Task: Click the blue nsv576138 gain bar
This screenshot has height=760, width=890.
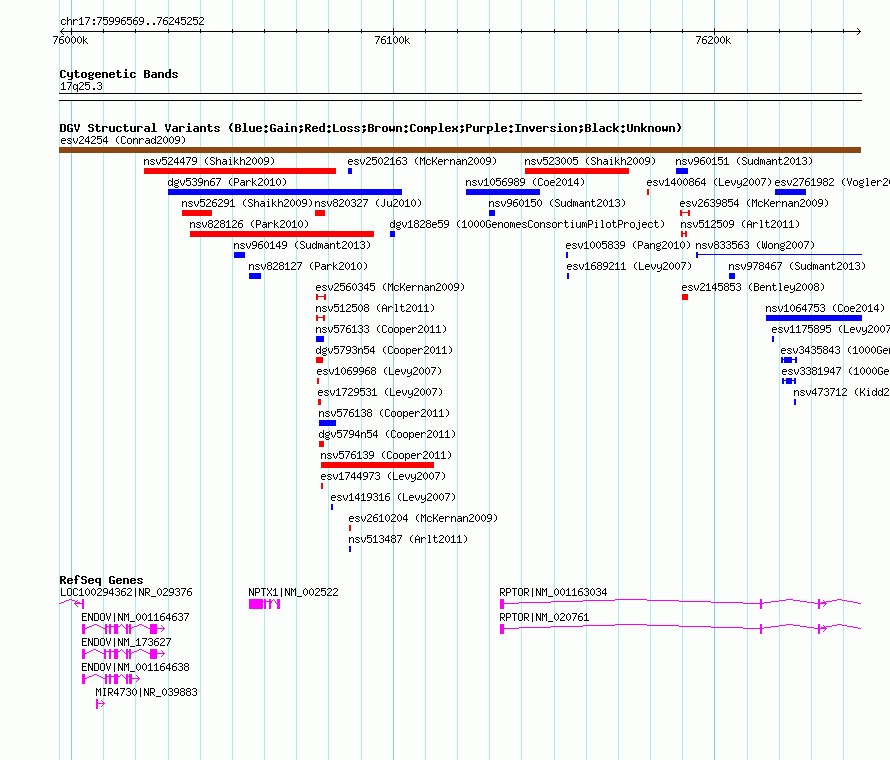Action: [x=328, y=423]
